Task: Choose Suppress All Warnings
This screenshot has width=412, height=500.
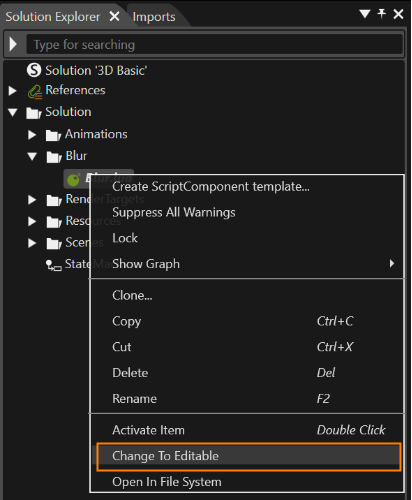Action: [174, 212]
